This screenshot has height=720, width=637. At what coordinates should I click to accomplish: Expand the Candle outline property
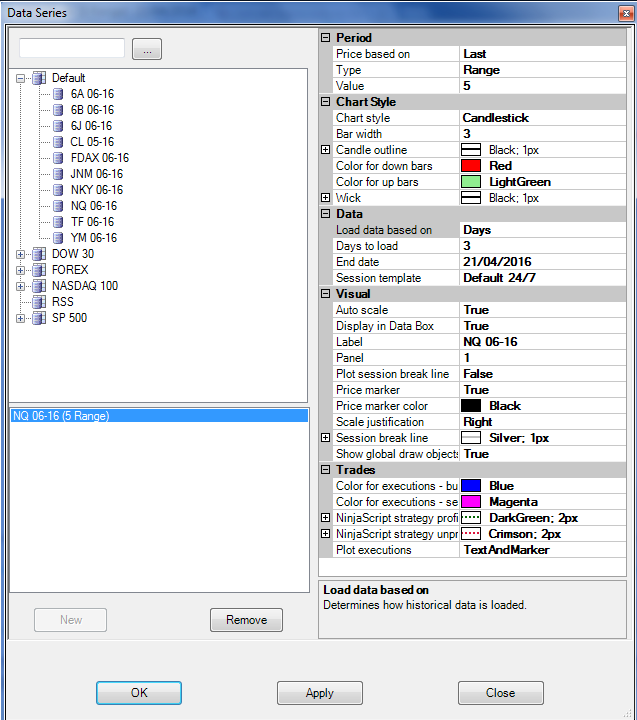tap(326, 150)
